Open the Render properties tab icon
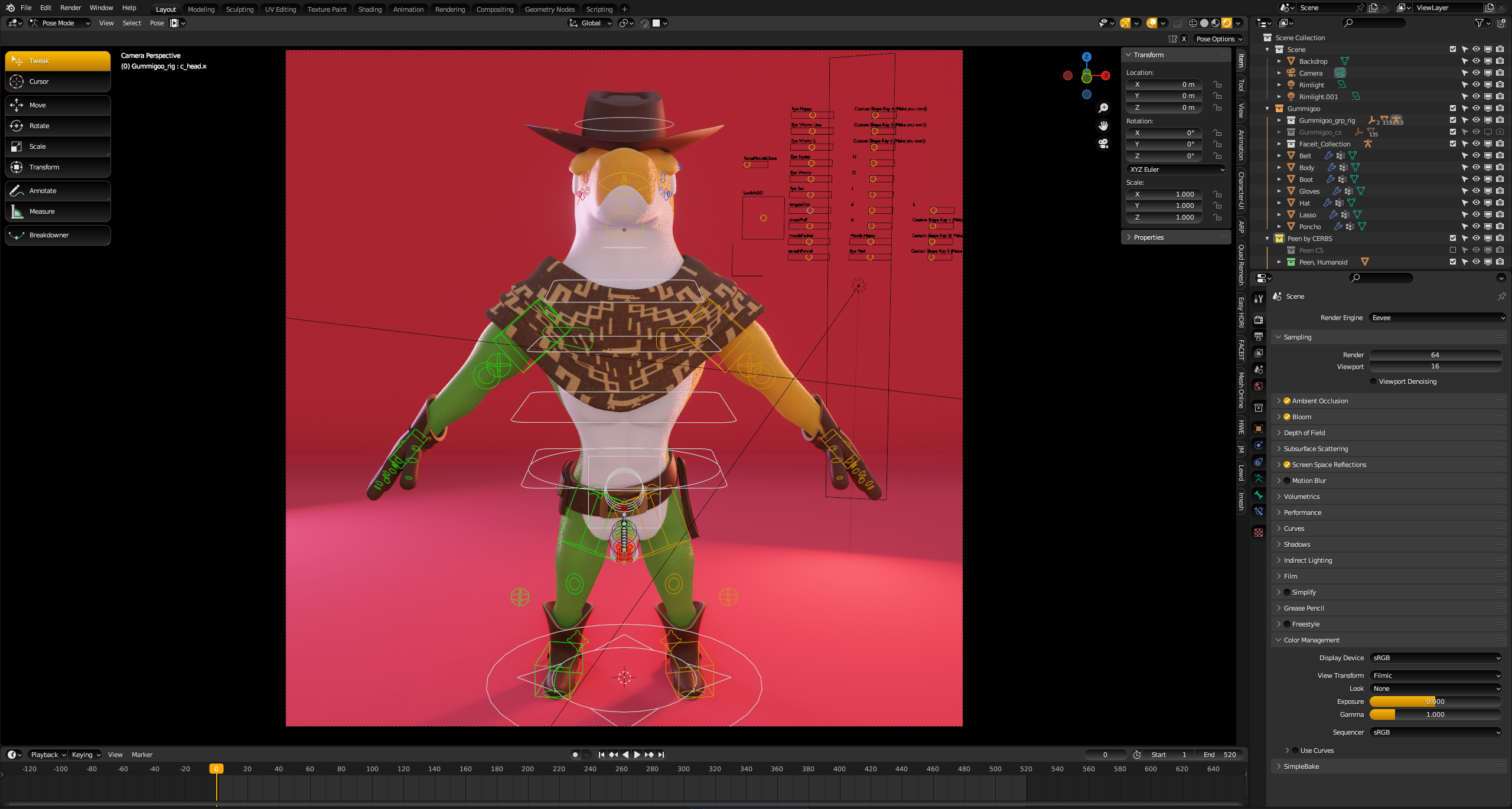1512x809 pixels. [1259, 319]
